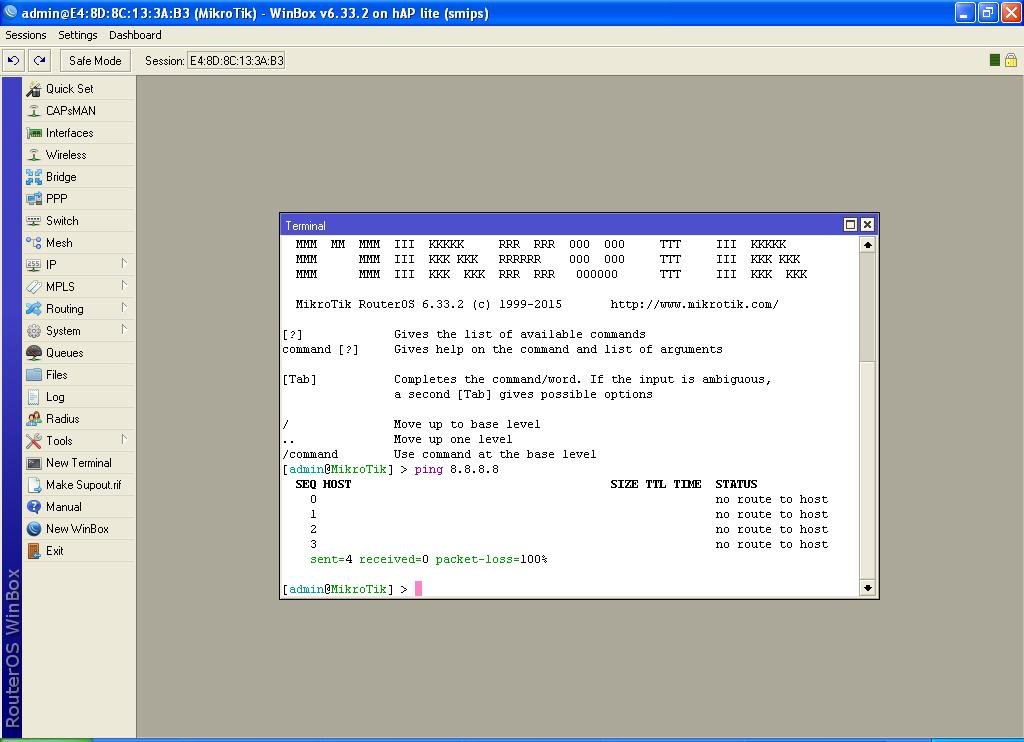The width and height of the screenshot is (1024, 742).
Task: Open the Sessions menu
Action: (x=26, y=35)
